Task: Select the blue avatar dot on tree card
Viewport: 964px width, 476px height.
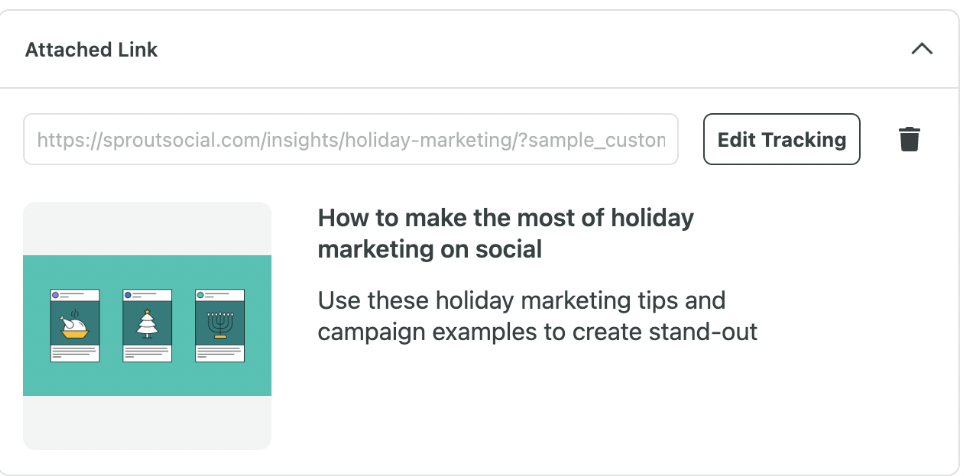Action: point(128,295)
